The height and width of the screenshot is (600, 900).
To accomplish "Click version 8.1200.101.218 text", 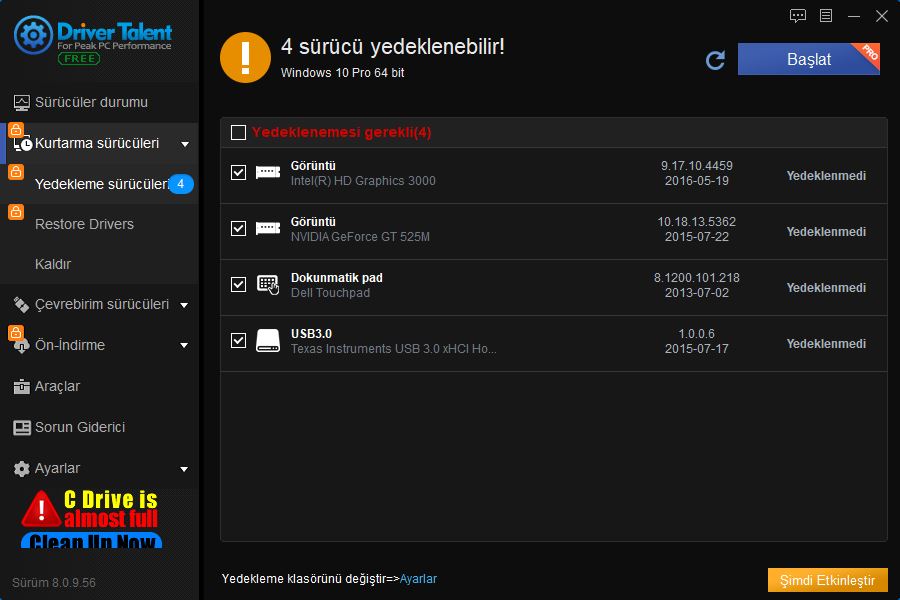I will (697, 278).
